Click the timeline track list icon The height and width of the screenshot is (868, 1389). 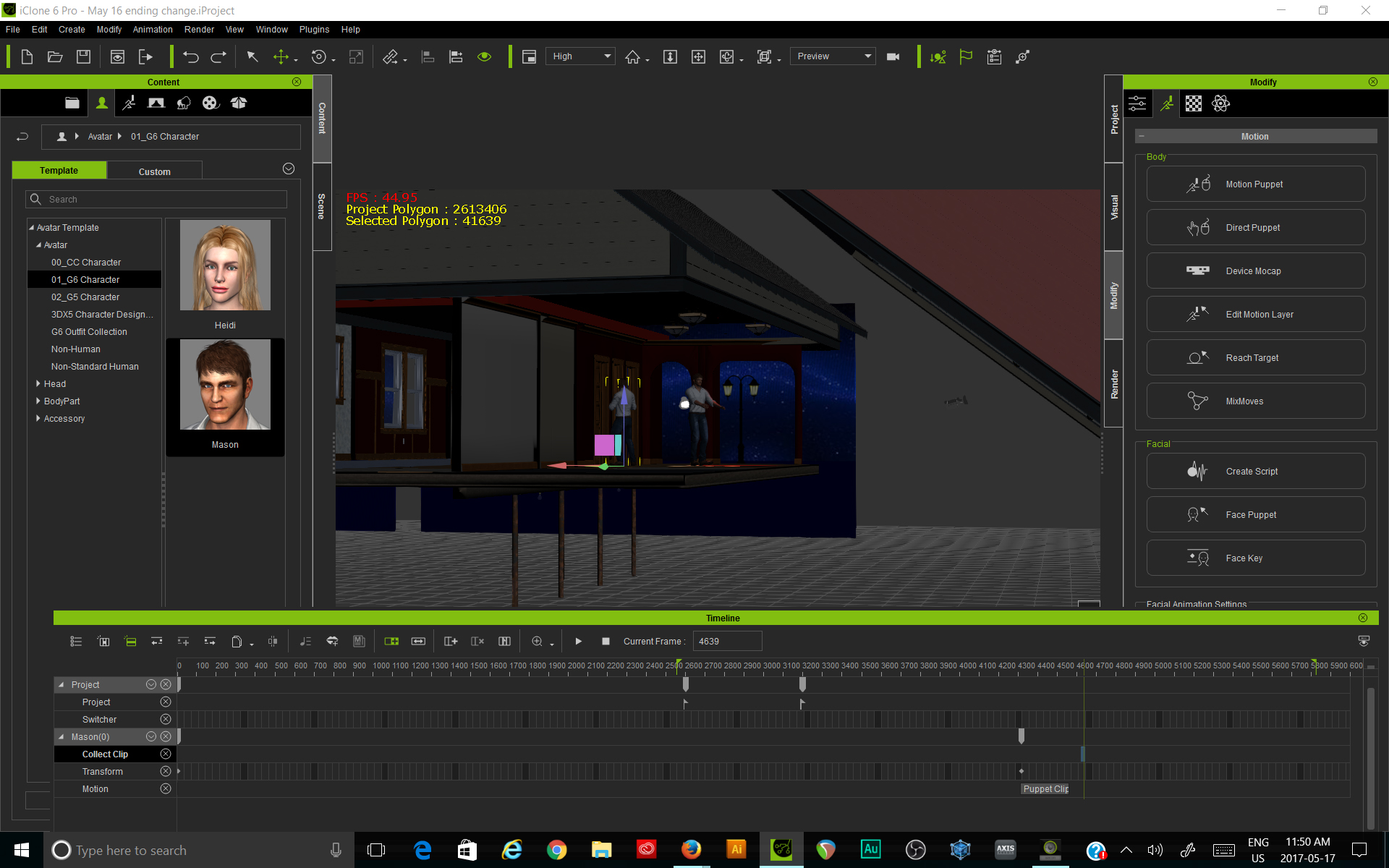76,641
